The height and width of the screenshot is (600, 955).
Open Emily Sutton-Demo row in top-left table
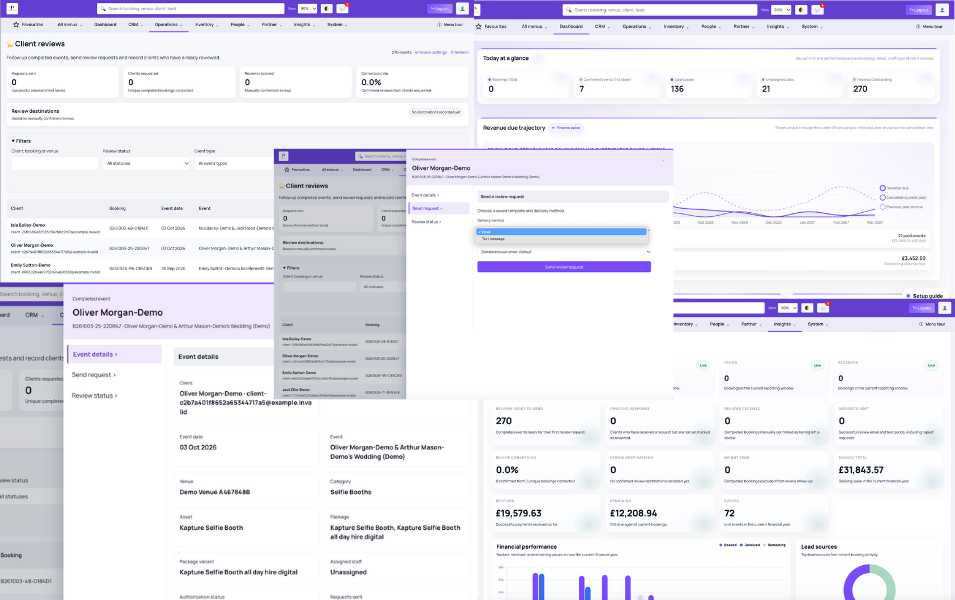tap(140, 268)
